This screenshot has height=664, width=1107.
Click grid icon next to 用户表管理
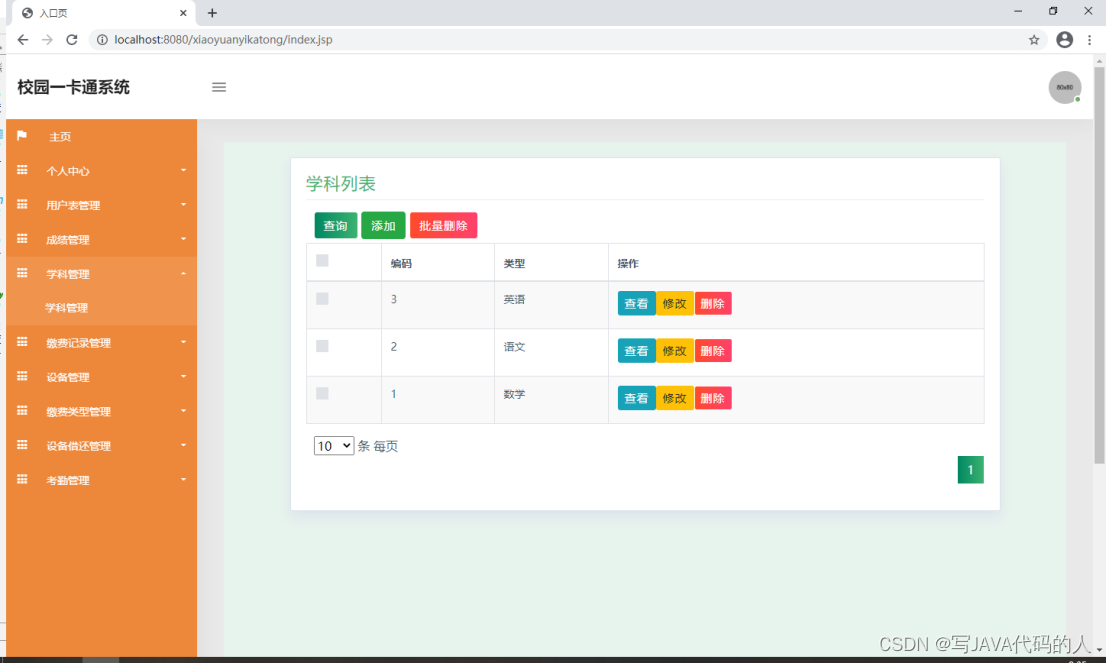[22, 204]
